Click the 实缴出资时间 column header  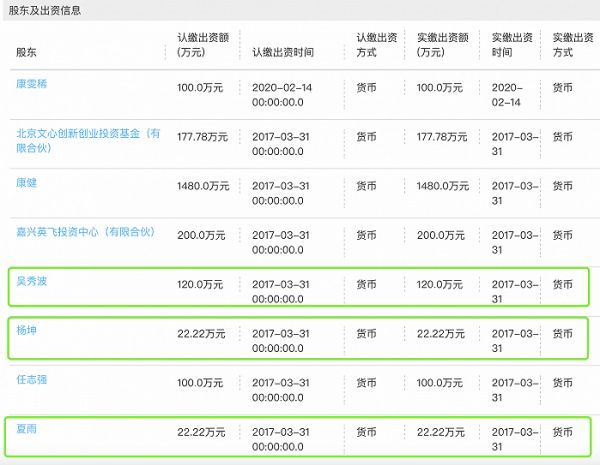(x=511, y=44)
